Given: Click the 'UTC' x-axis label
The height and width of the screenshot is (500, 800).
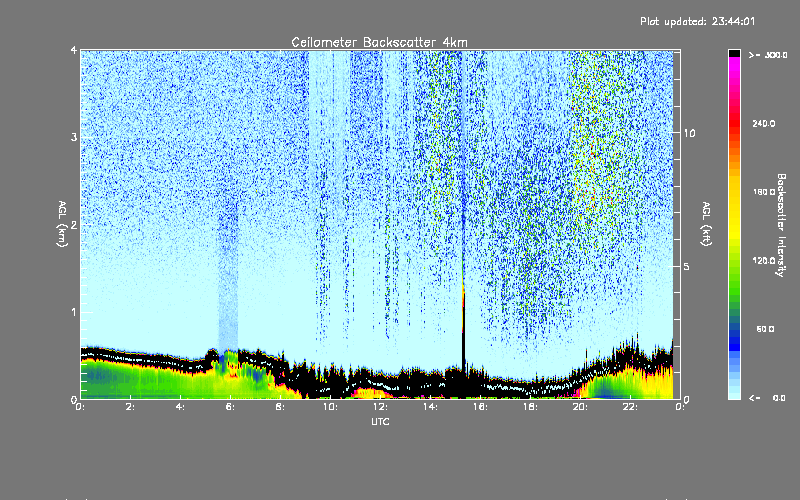Looking at the screenshot, I should click(x=380, y=421).
